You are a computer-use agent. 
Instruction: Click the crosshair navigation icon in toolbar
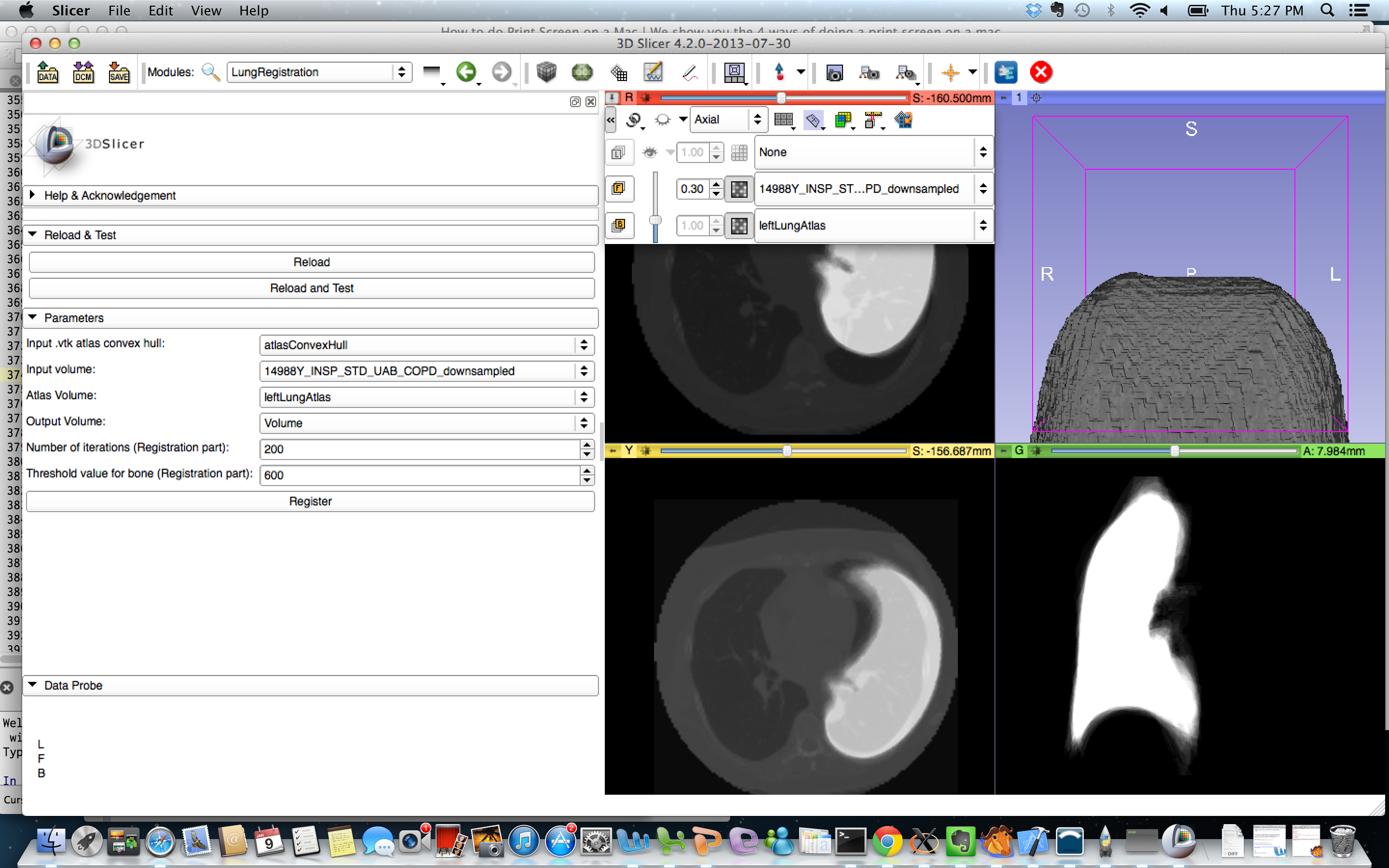pyautogui.click(x=951, y=73)
